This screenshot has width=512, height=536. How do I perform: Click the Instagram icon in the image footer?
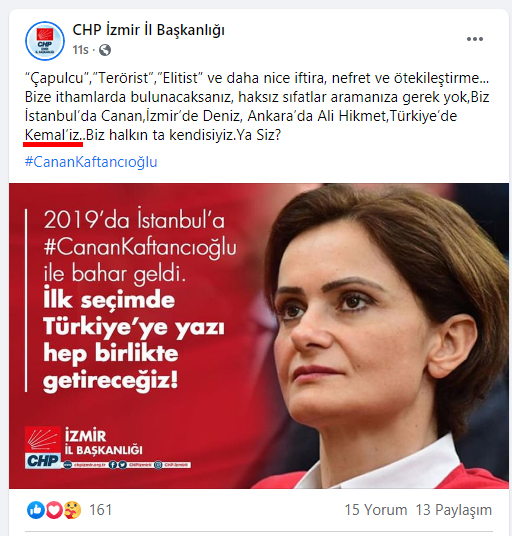pos(158,465)
